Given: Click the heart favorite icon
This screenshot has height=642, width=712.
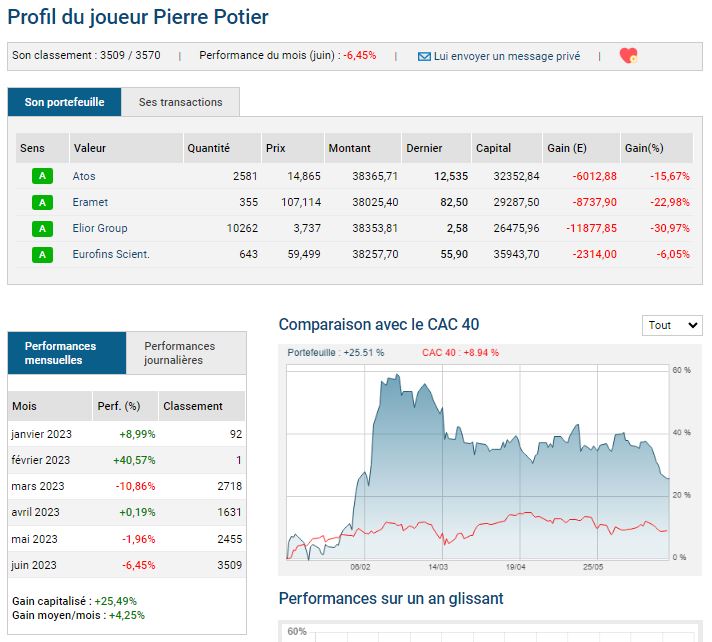Looking at the screenshot, I should [x=628, y=56].
